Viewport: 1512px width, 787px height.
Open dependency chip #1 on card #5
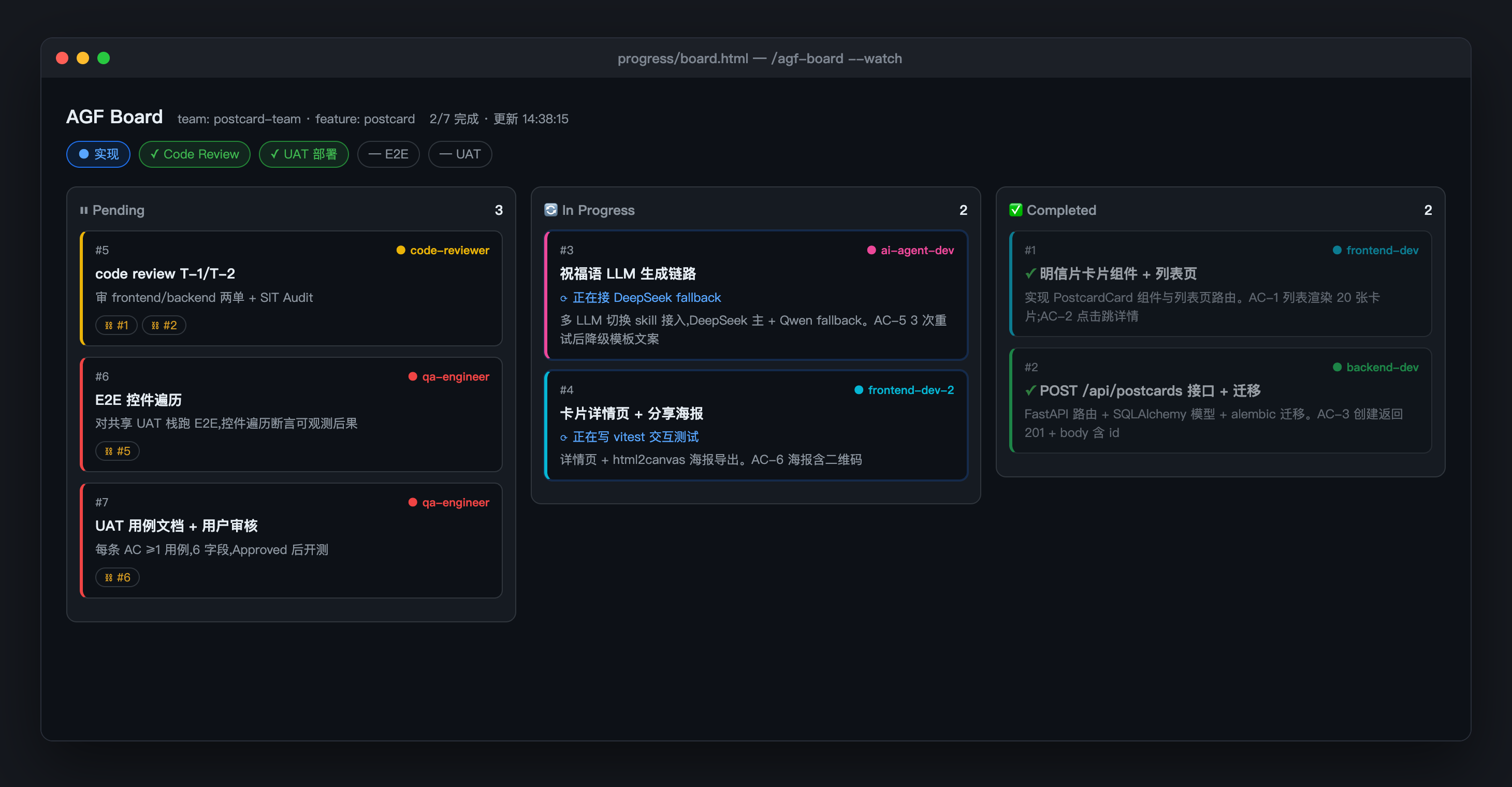[x=116, y=325]
